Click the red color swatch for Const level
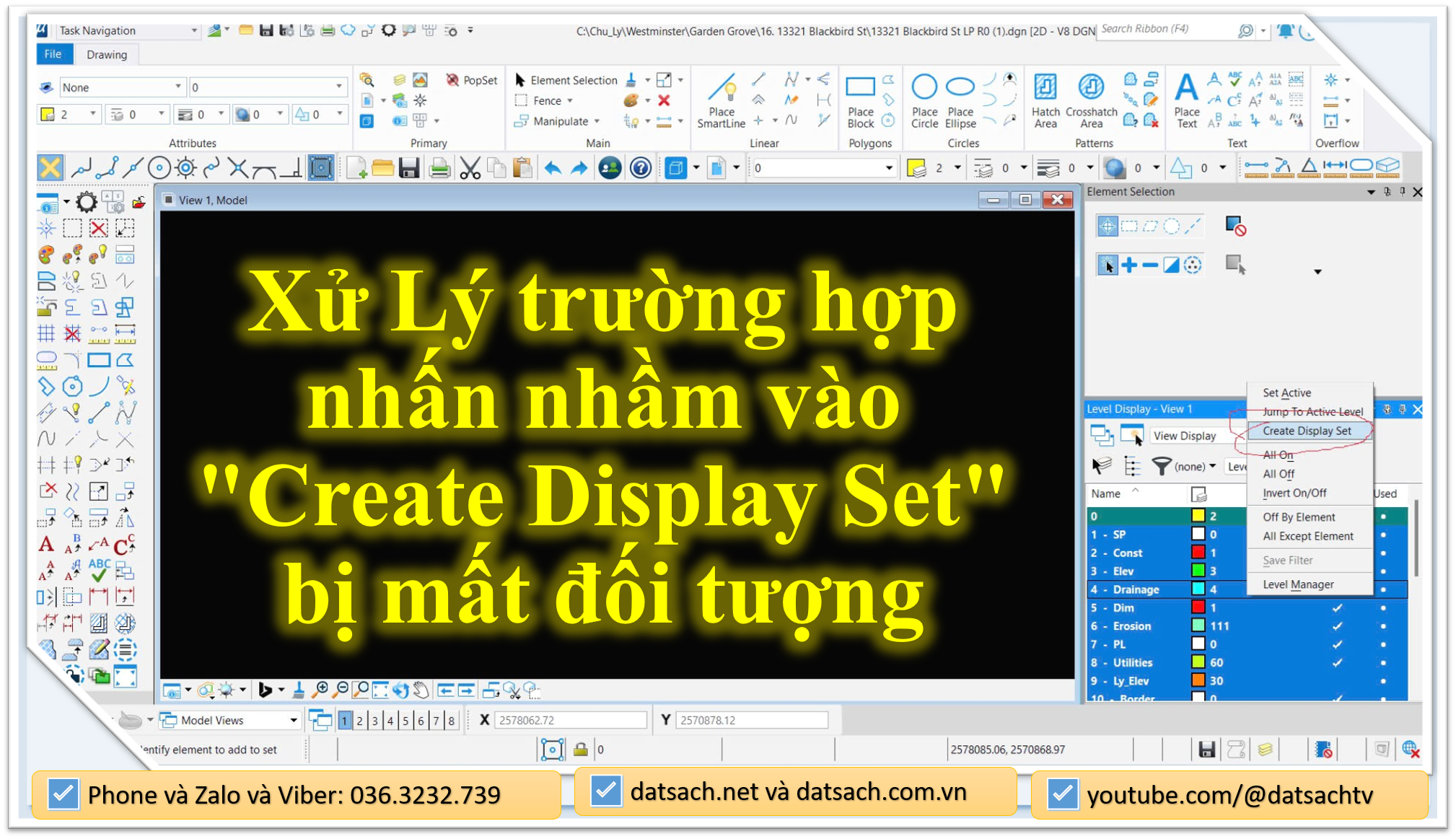Viewport: 1456px width, 839px height. 1197,552
